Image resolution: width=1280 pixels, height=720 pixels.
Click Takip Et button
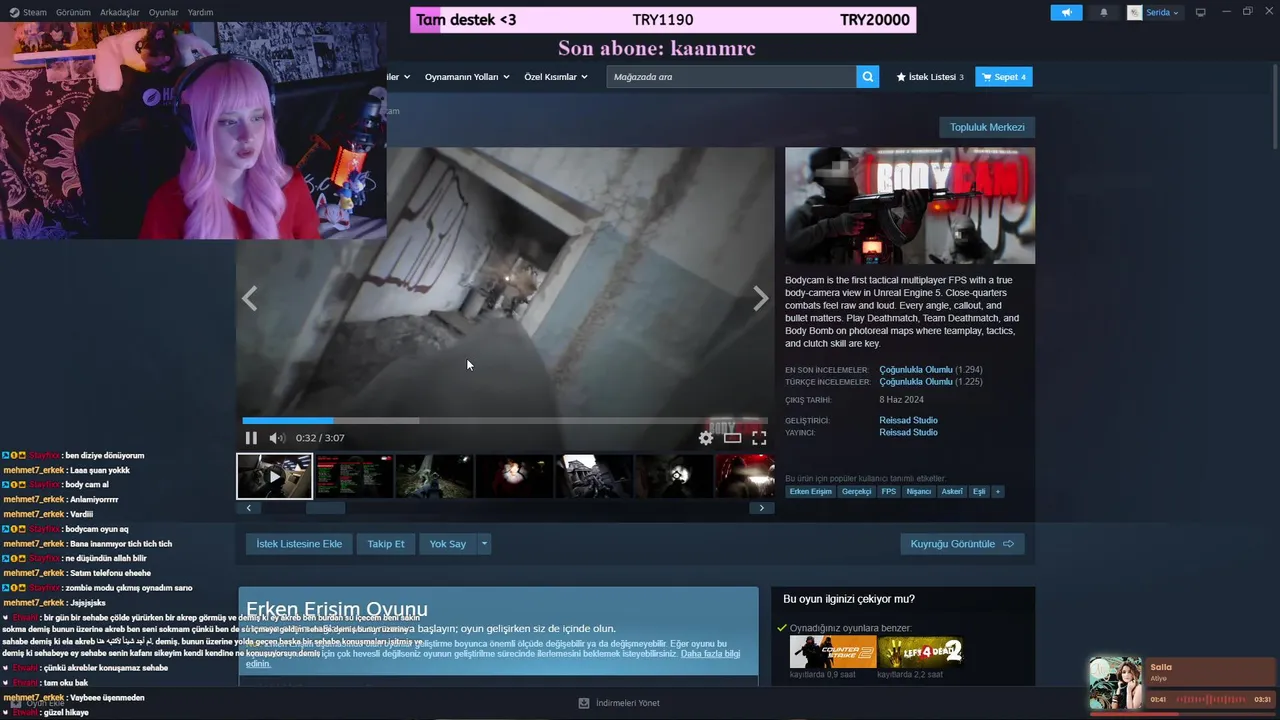point(386,544)
